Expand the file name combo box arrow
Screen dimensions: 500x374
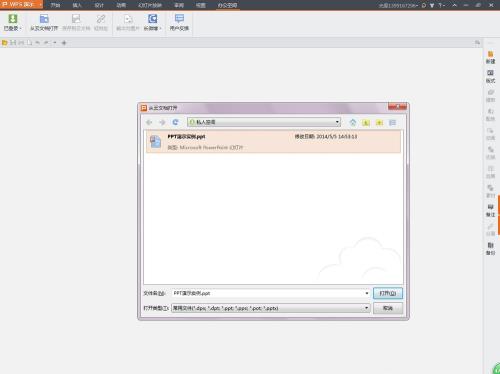(367, 293)
